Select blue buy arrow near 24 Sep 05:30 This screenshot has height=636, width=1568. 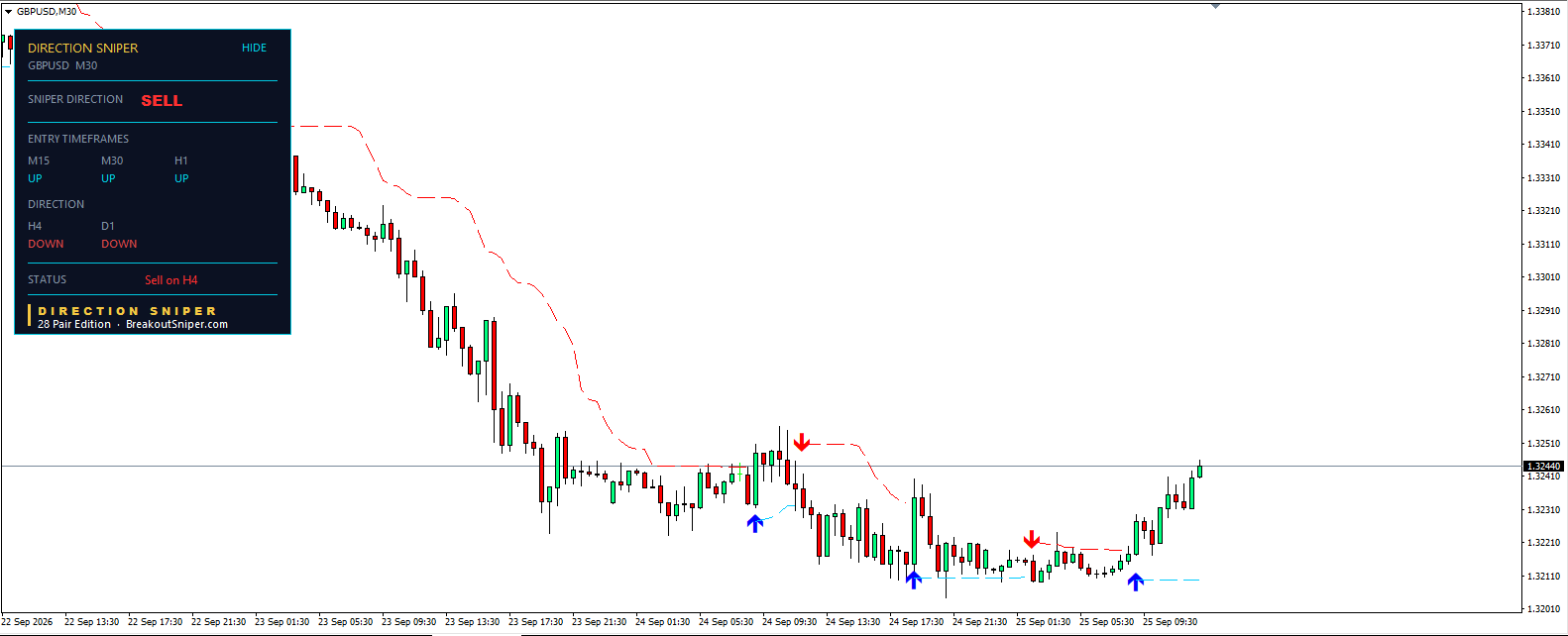[755, 523]
